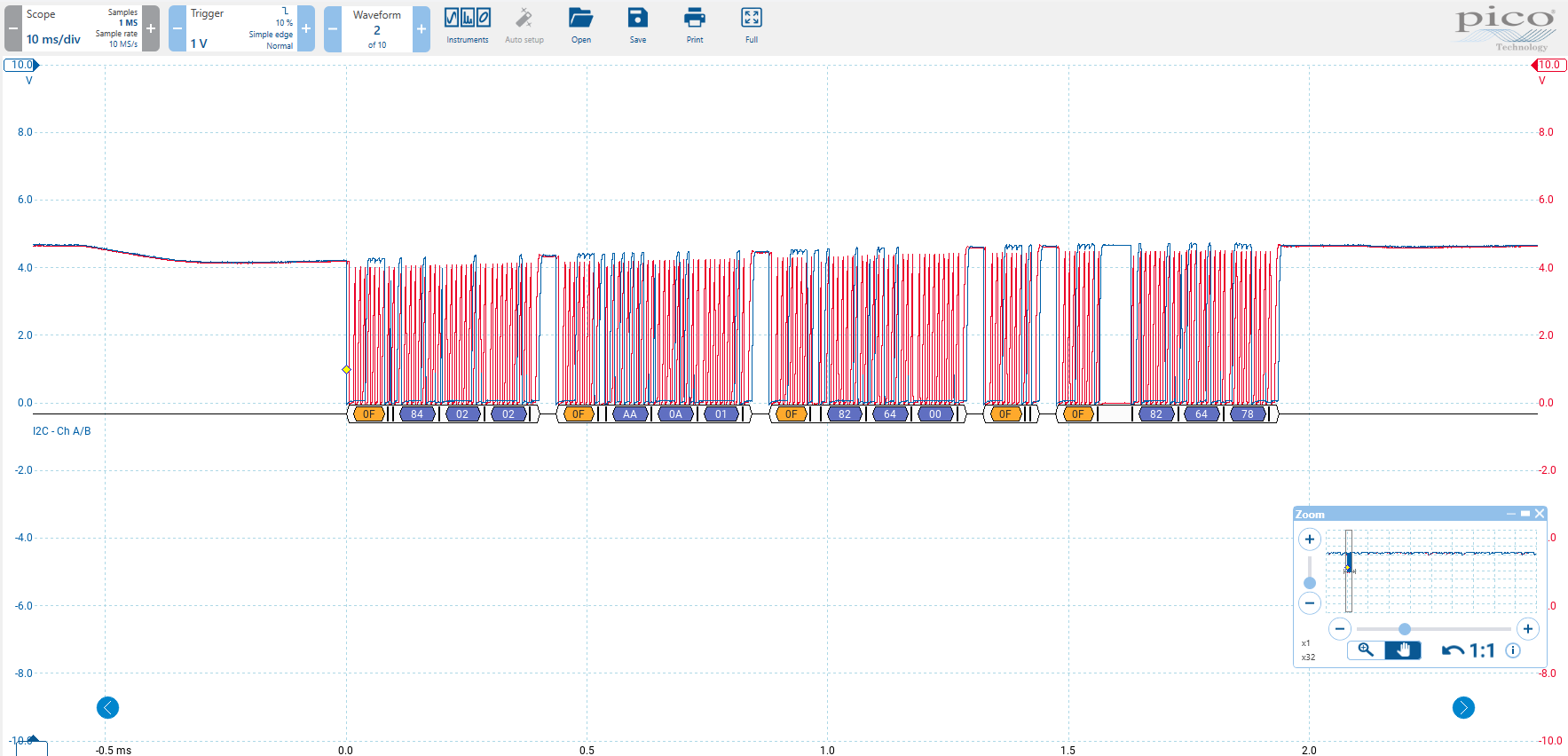Go to the previous waveform buffer
The image size is (1568, 756).
click(x=333, y=28)
